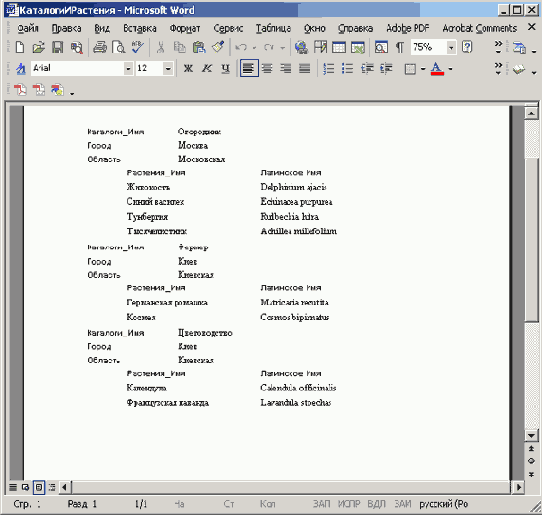
Task: Convert to Adobe PDF and email
Action: pos(39,90)
